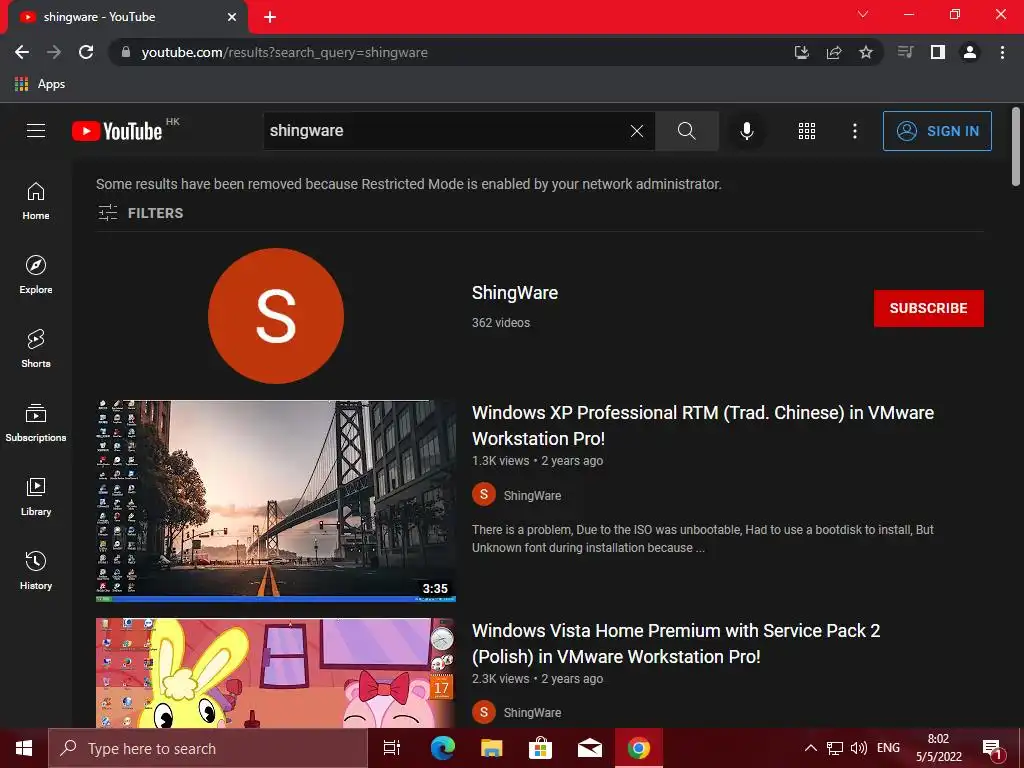
Task: Click the SIGN IN button
Action: point(936,131)
